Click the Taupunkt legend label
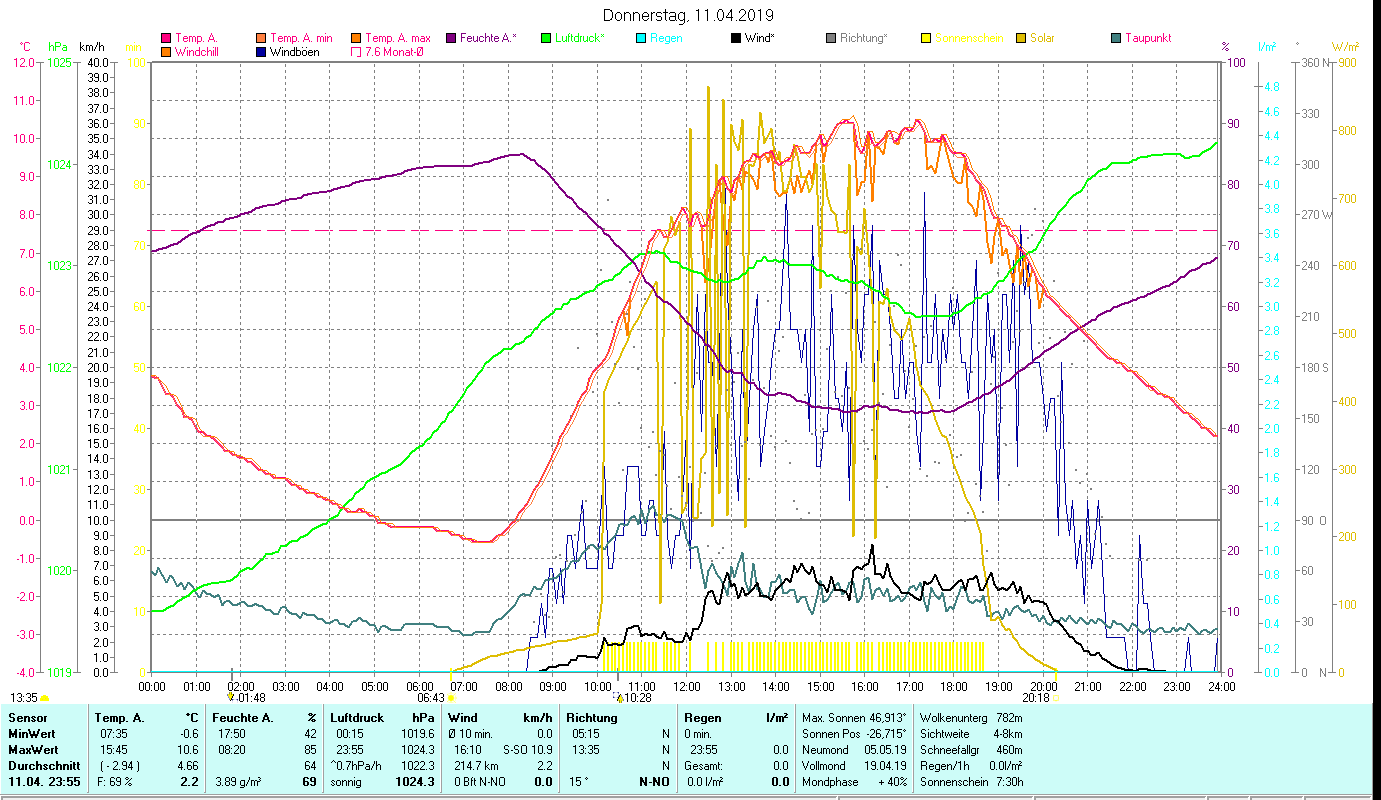Screen dimensions: 1381x800 tap(1147, 38)
